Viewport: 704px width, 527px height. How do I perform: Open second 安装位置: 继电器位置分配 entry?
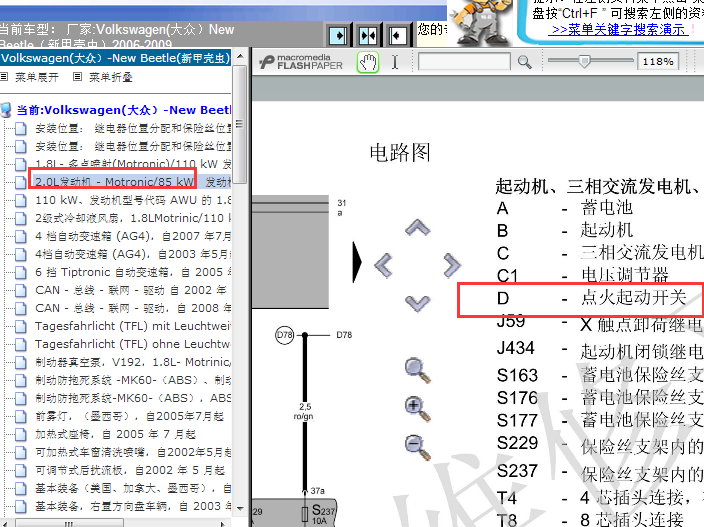coord(133,146)
